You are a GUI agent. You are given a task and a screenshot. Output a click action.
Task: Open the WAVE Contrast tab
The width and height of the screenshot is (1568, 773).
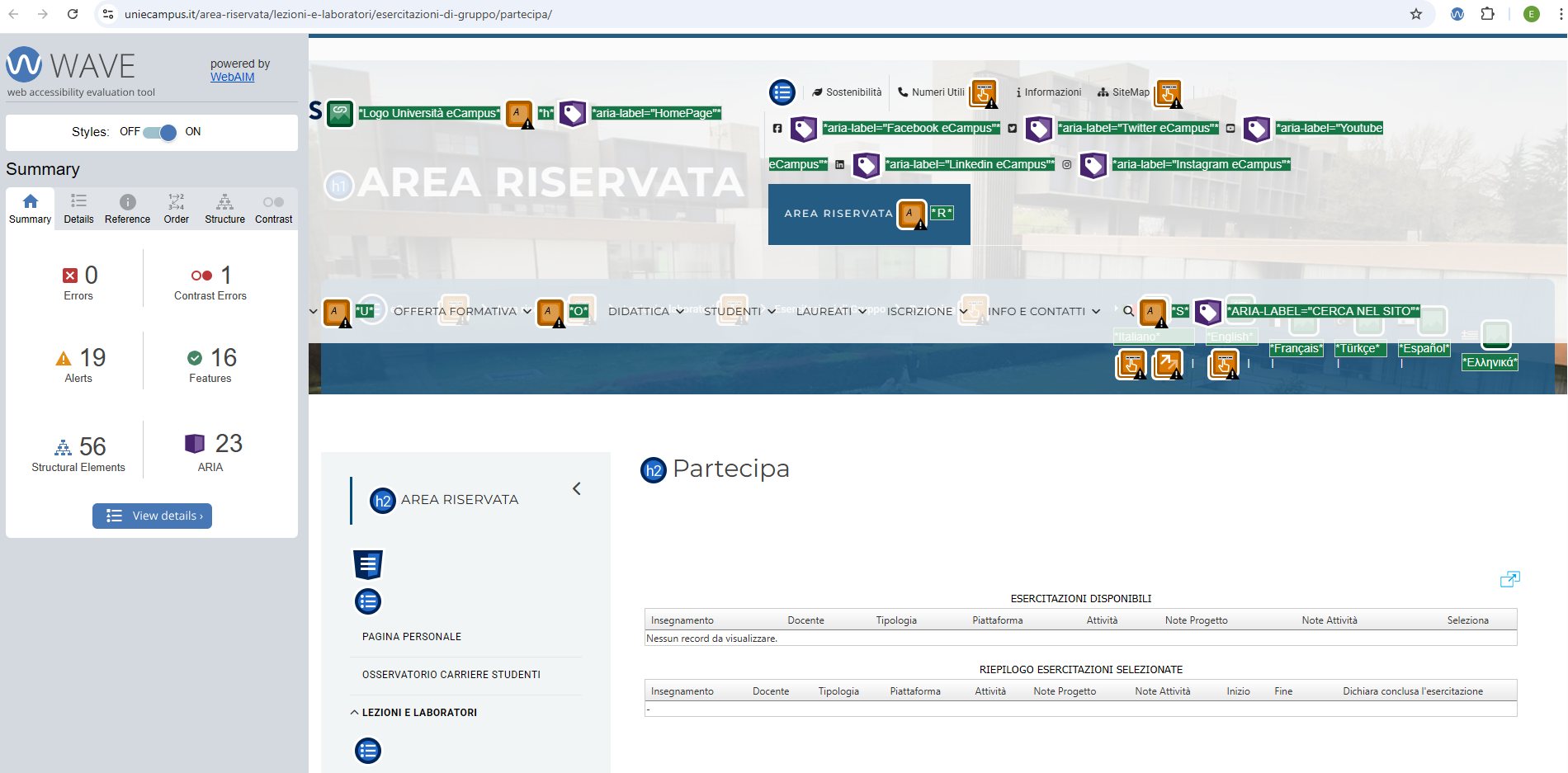[273, 209]
